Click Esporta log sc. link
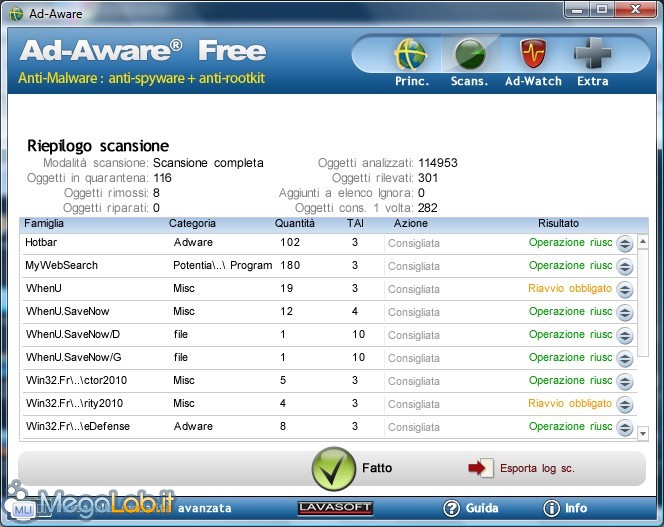664x527 pixels. pos(537,468)
